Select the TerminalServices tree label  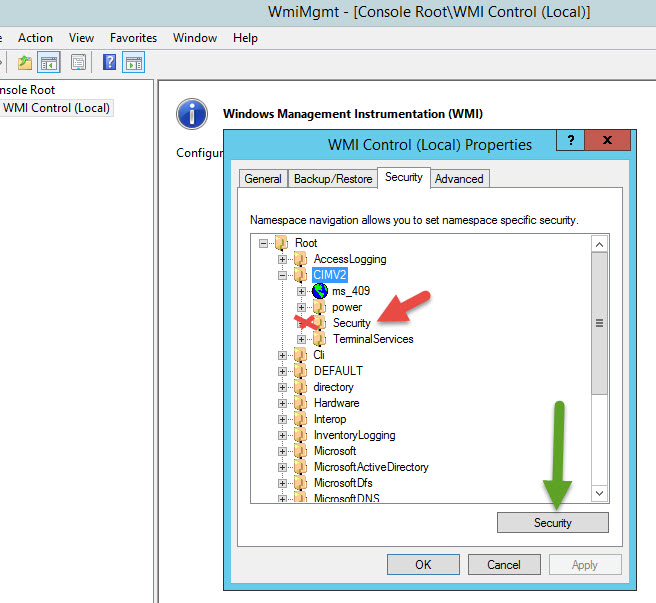pyautogui.click(x=373, y=339)
